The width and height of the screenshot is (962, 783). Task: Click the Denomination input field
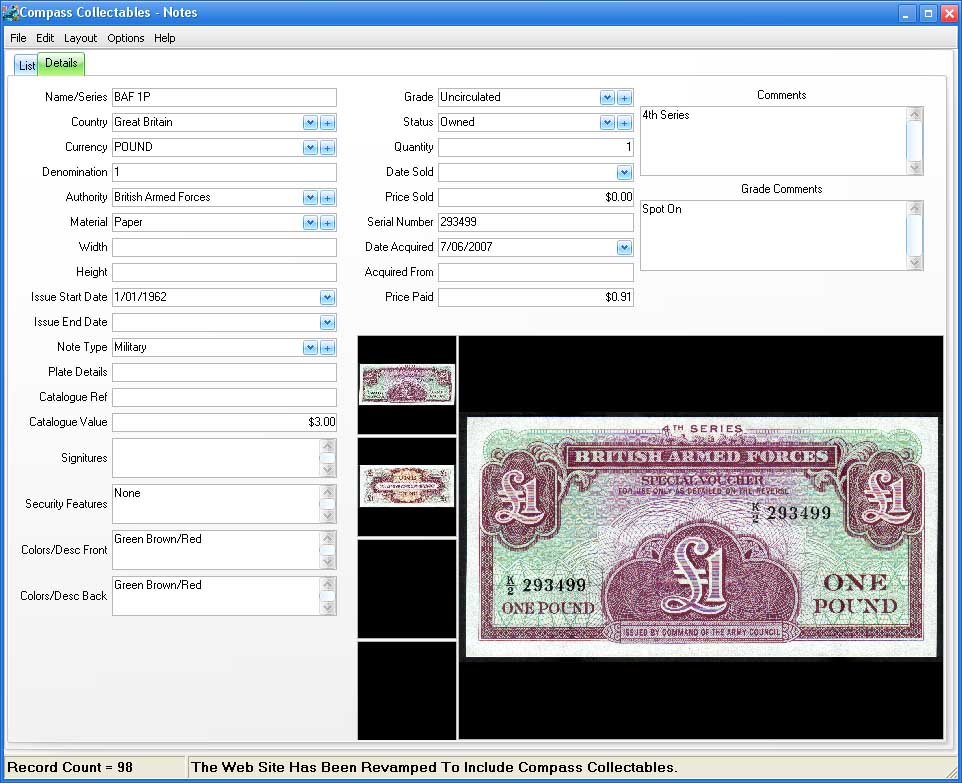tap(224, 172)
